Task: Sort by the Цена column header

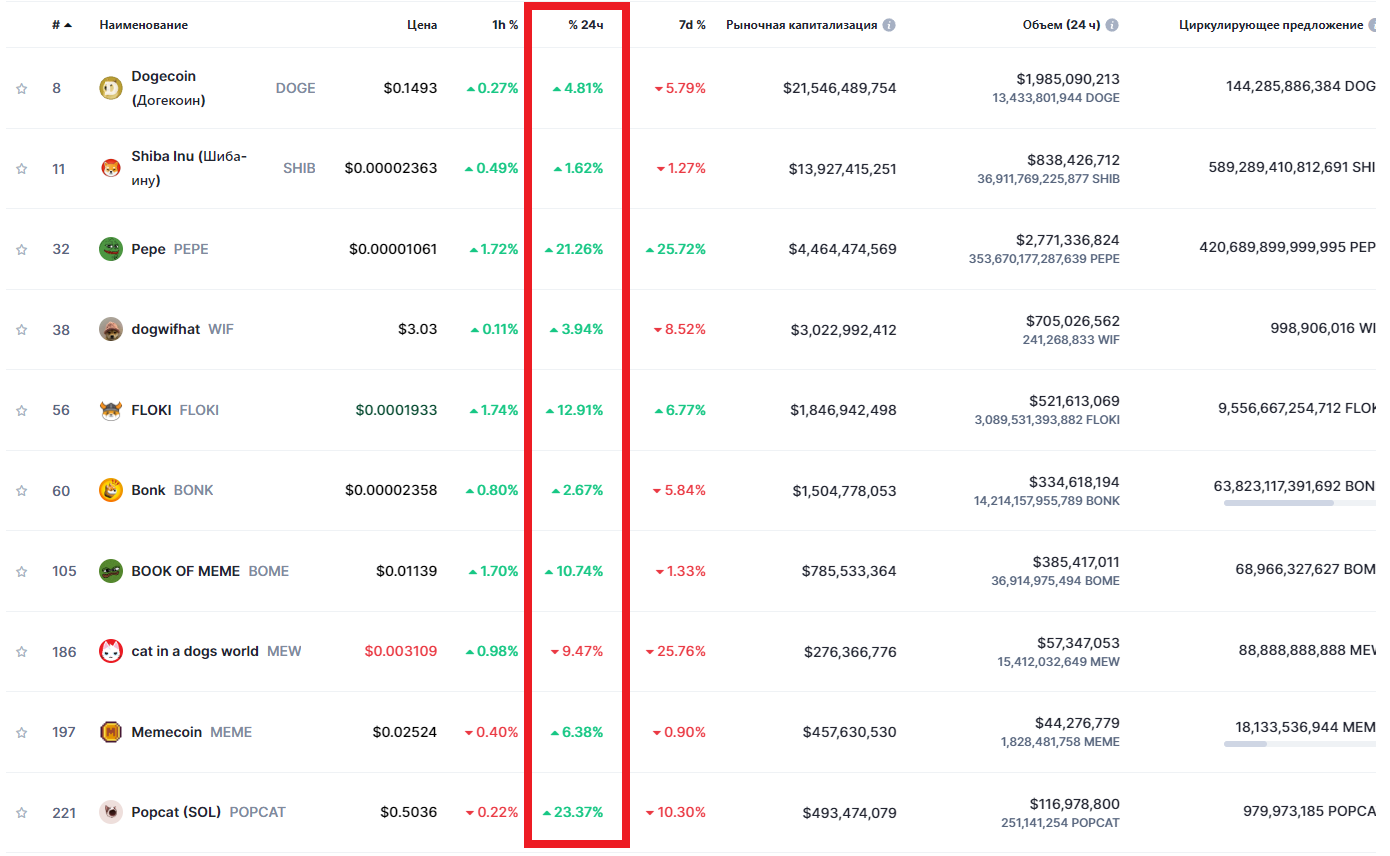Action: click(421, 25)
